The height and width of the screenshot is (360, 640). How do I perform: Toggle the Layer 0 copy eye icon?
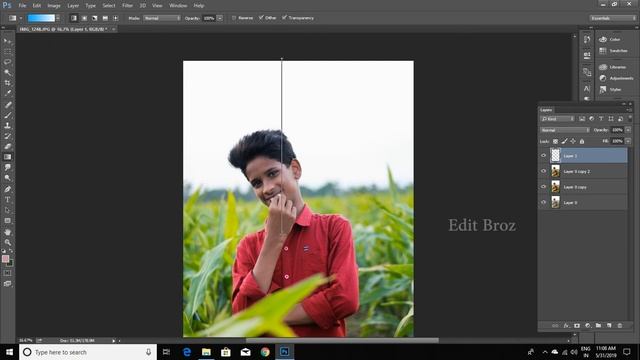pos(543,187)
